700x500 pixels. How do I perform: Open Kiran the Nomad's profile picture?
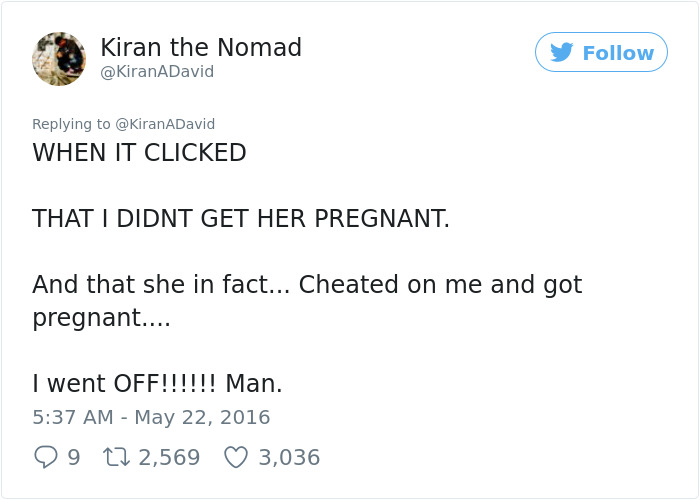click(x=59, y=58)
